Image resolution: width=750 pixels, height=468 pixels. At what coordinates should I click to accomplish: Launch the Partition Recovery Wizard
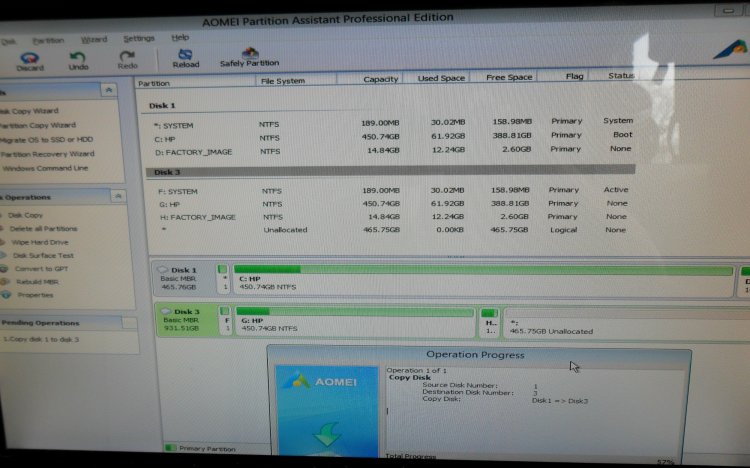click(47, 154)
